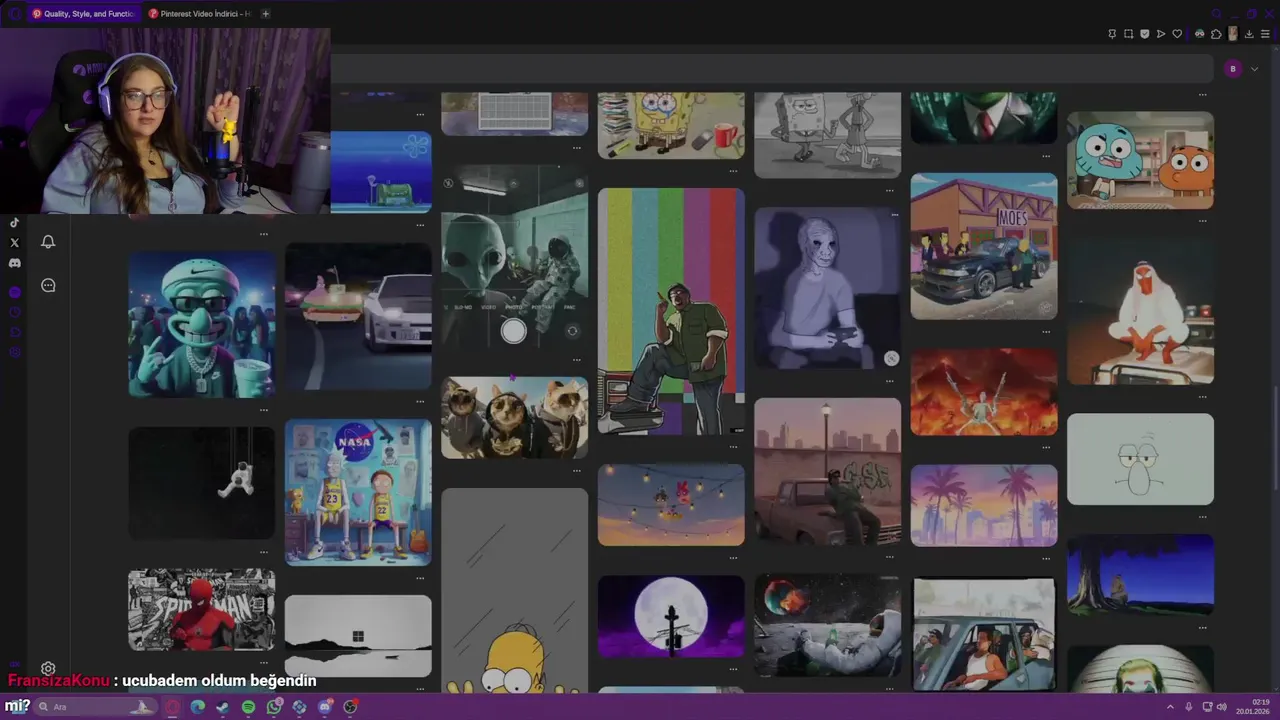
Task: Open Pinterest settings gear at bottom left
Action: tap(47, 668)
